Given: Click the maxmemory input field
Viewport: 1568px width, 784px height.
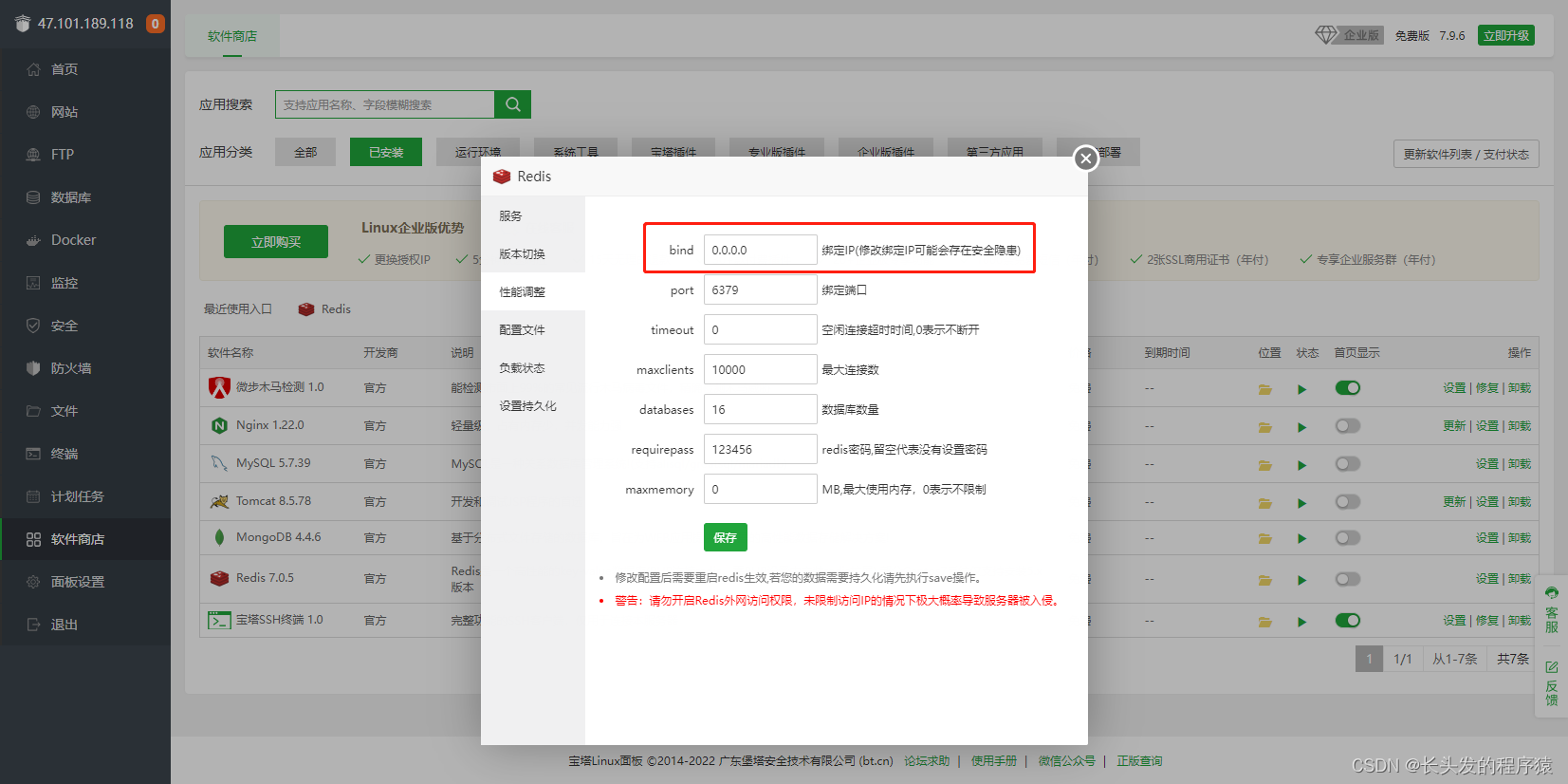Looking at the screenshot, I should point(761,489).
